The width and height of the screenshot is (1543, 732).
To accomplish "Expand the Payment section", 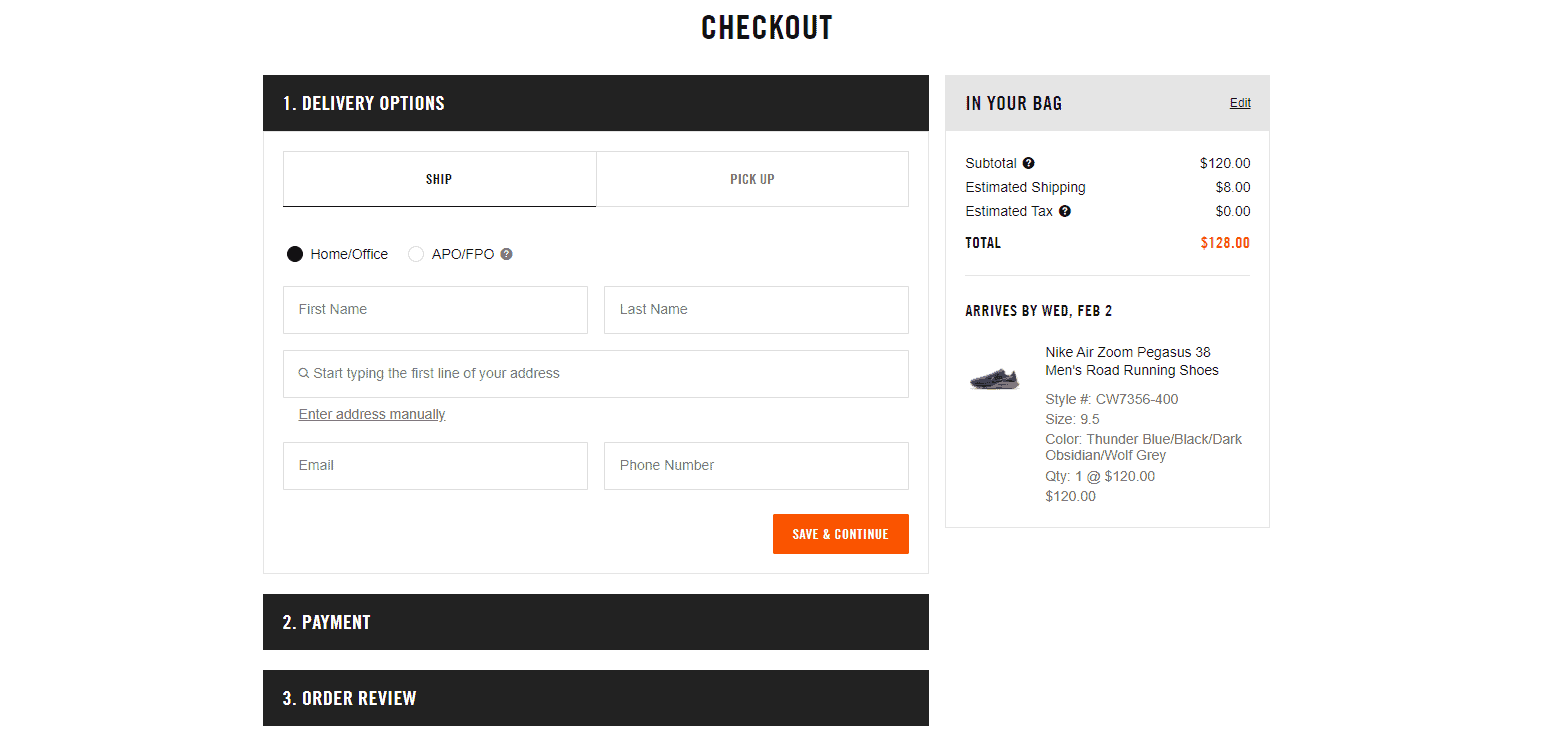I will coord(595,621).
